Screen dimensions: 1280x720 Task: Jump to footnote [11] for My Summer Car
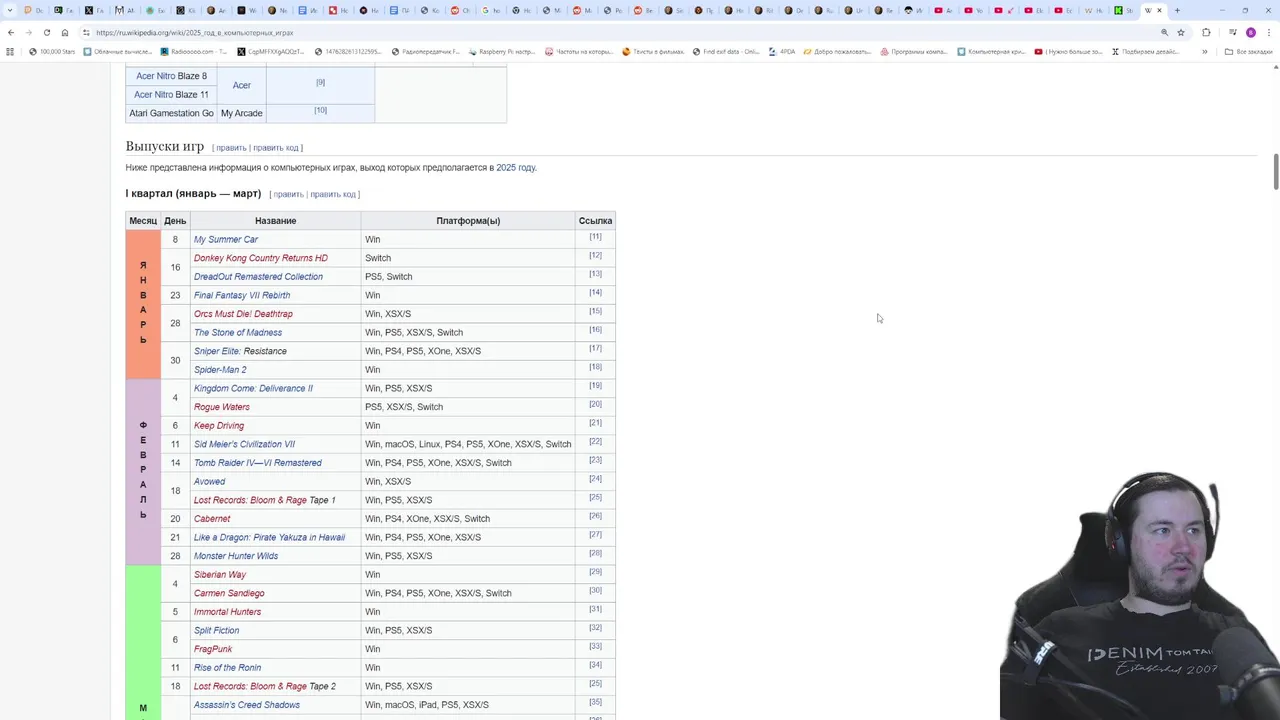[x=595, y=237]
